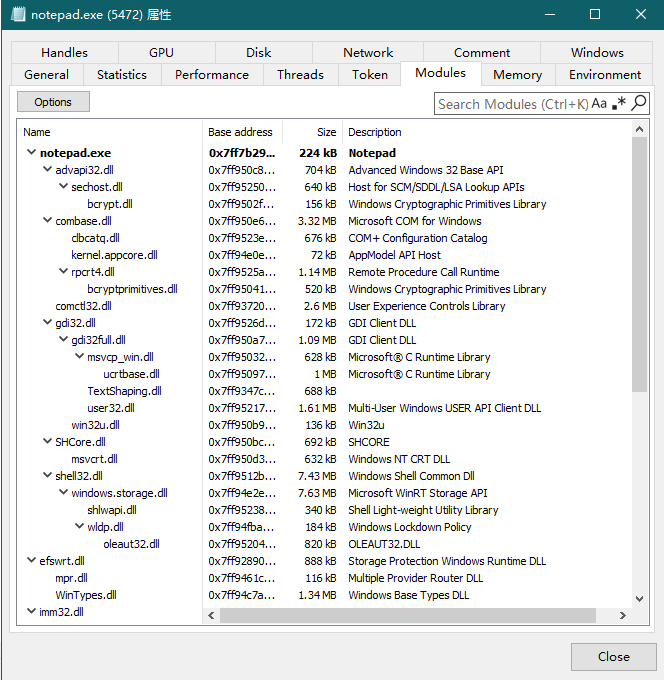Toggle case-sensitive search (Aa) icon

coord(599,104)
